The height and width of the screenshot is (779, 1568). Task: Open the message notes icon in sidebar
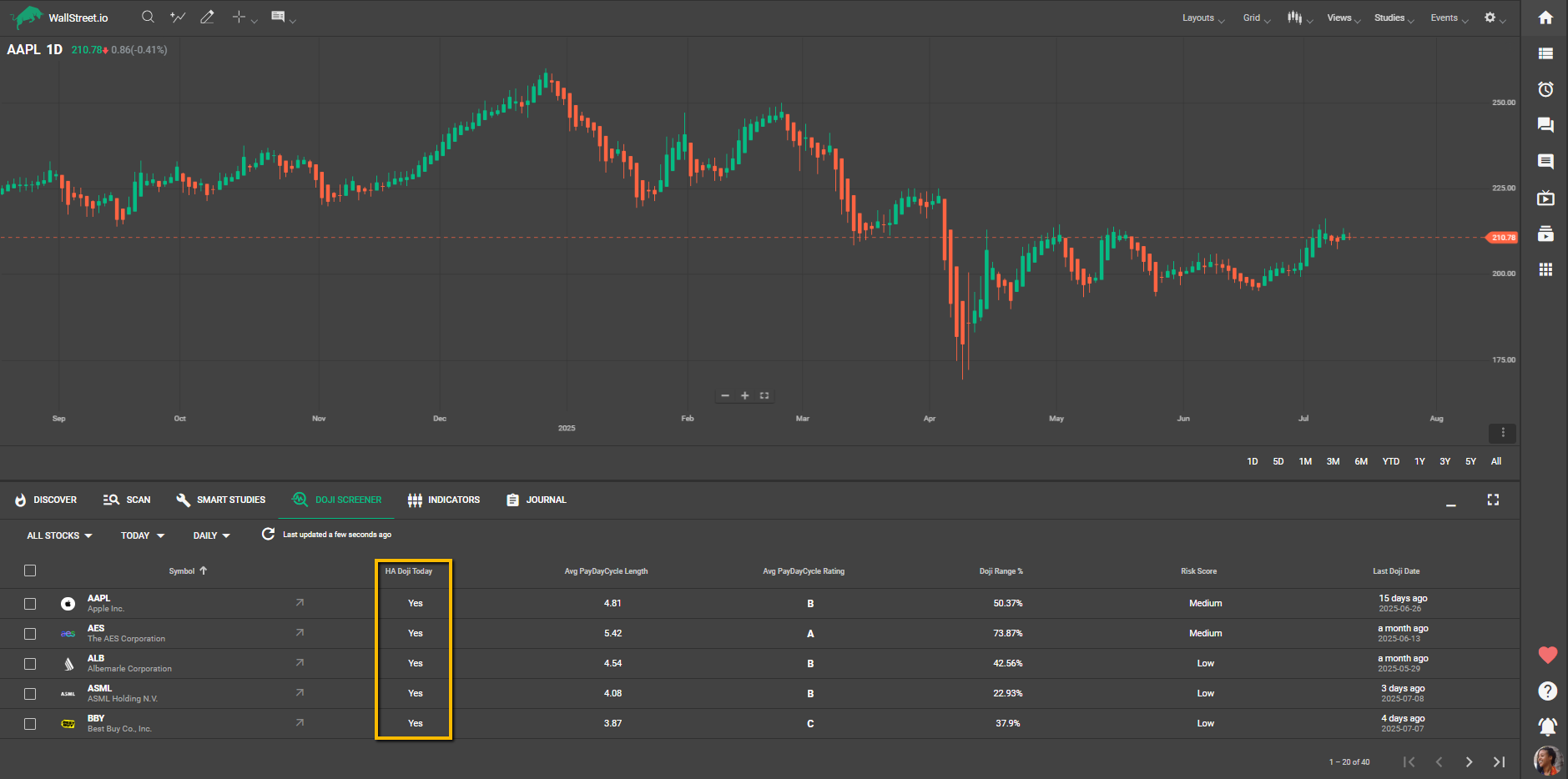(x=1545, y=161)
